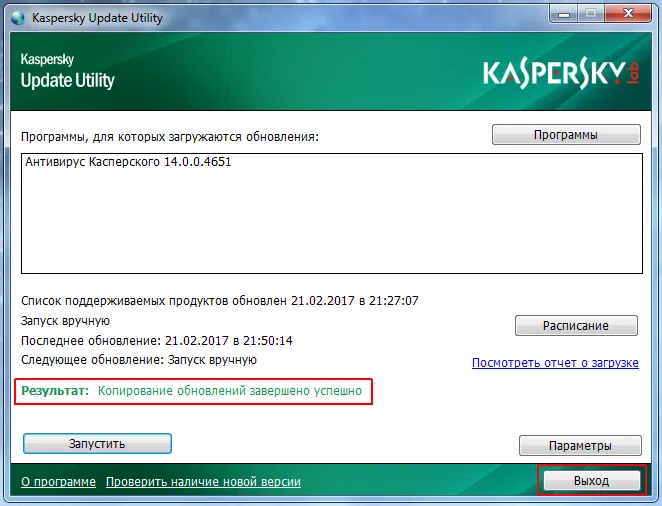
Task: Open the О программе link
Action: (x=58, y=482)
